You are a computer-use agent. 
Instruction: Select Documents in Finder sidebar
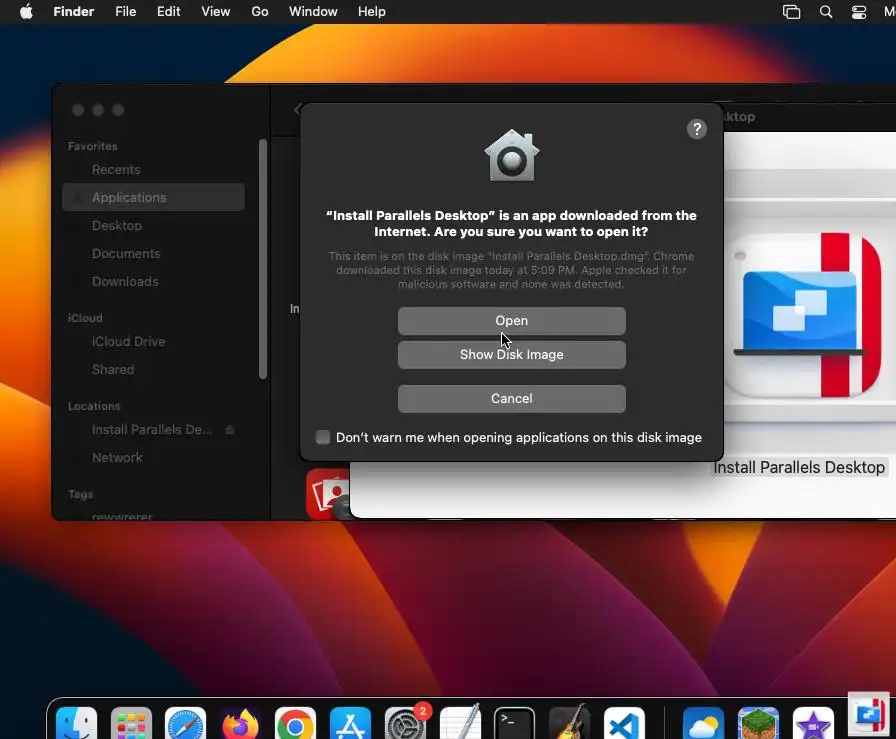[126, 253]
